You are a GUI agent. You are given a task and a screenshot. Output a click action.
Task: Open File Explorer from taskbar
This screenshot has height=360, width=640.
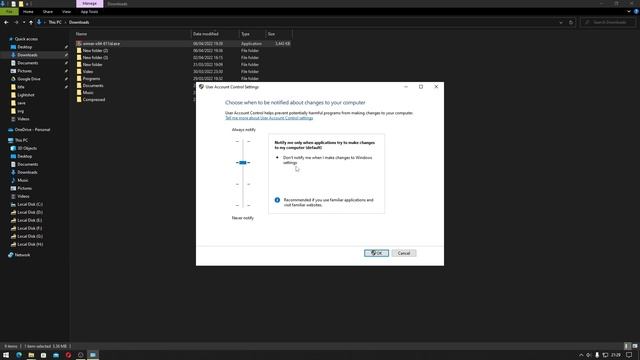[31, 355]
